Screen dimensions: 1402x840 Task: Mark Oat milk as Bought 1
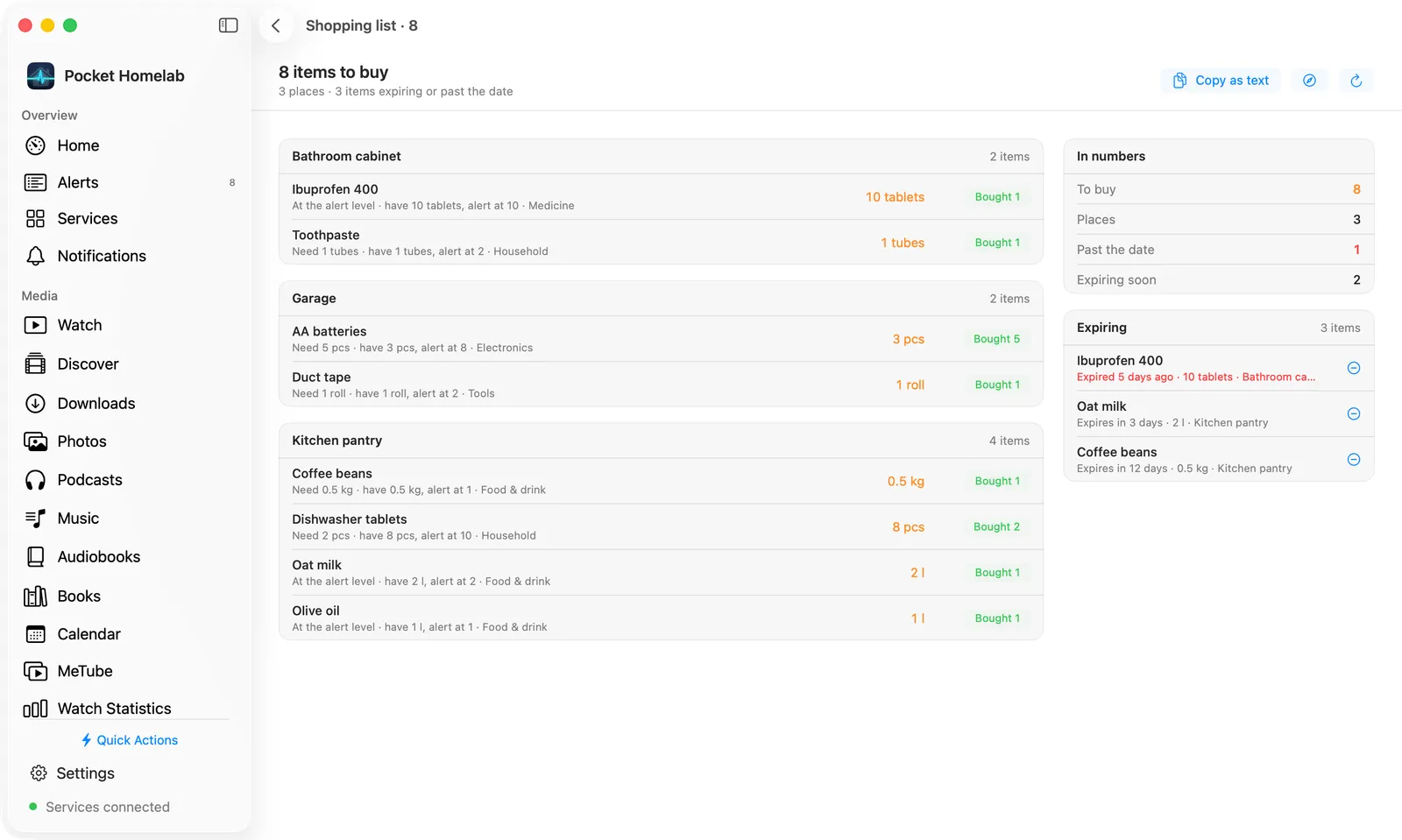click(997, 572)
